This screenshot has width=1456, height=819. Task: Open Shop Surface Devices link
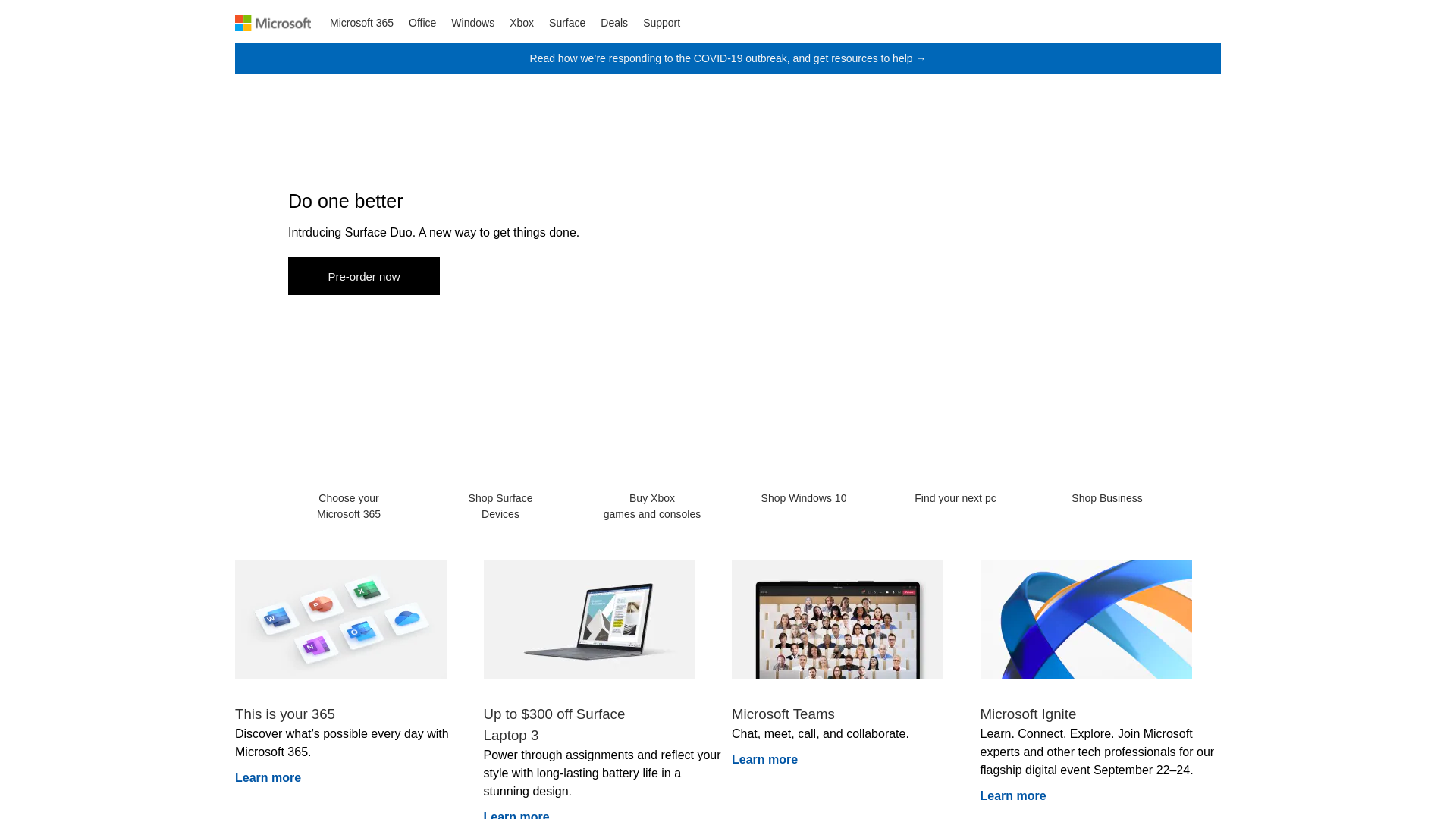point(500,506)
